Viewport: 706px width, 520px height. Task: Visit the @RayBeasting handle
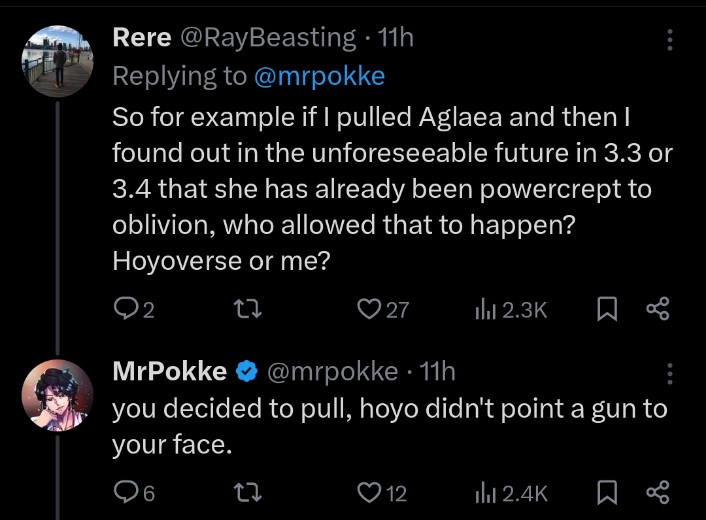click(268, 37)
